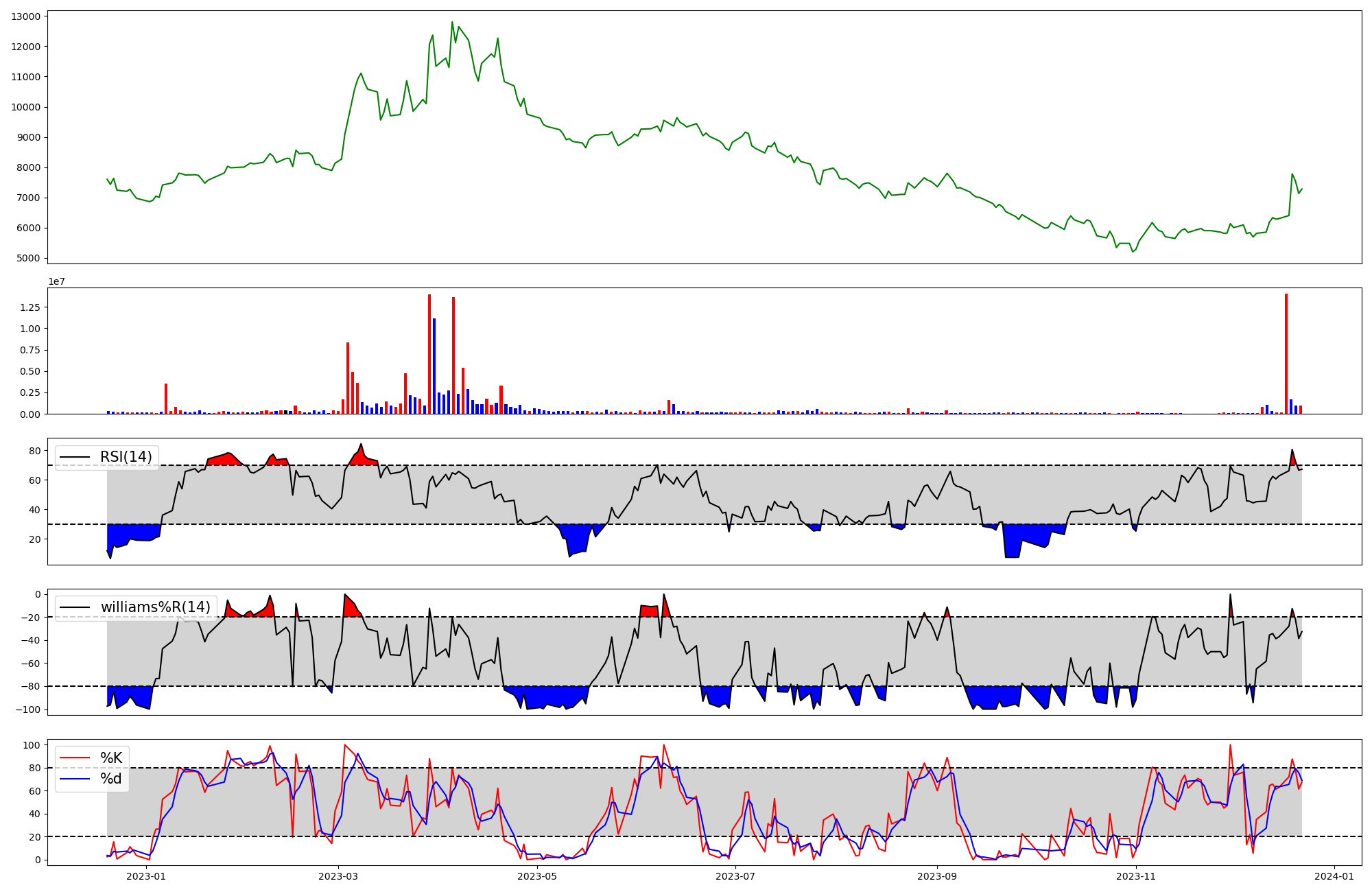Click the 2023-09 date tick label
Image resolution: width=1372 pixels, height=892 pixels.
coord(936,876)
